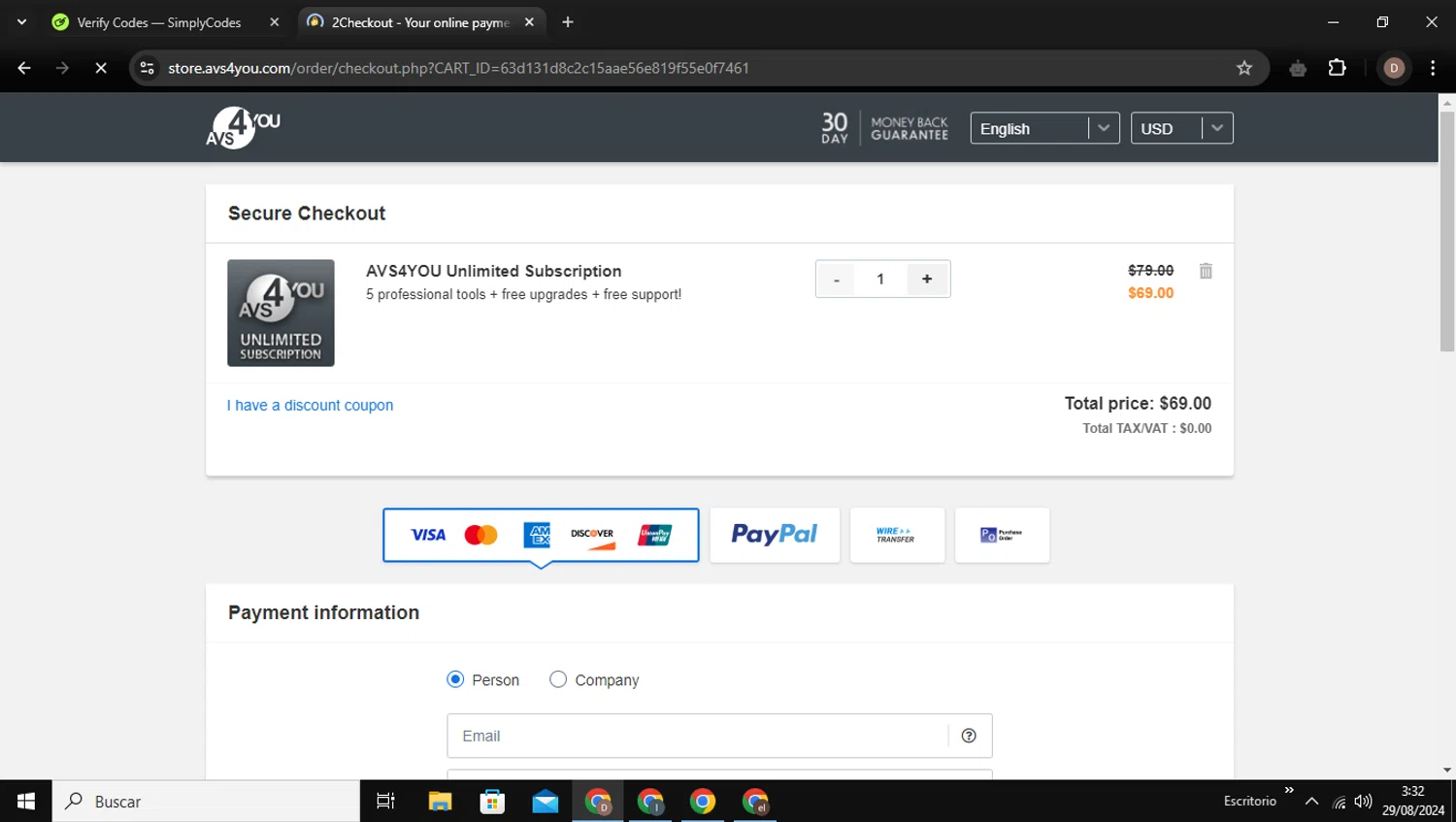Click the 30 Day Money Back Guarantee badge

click(884, 128)
